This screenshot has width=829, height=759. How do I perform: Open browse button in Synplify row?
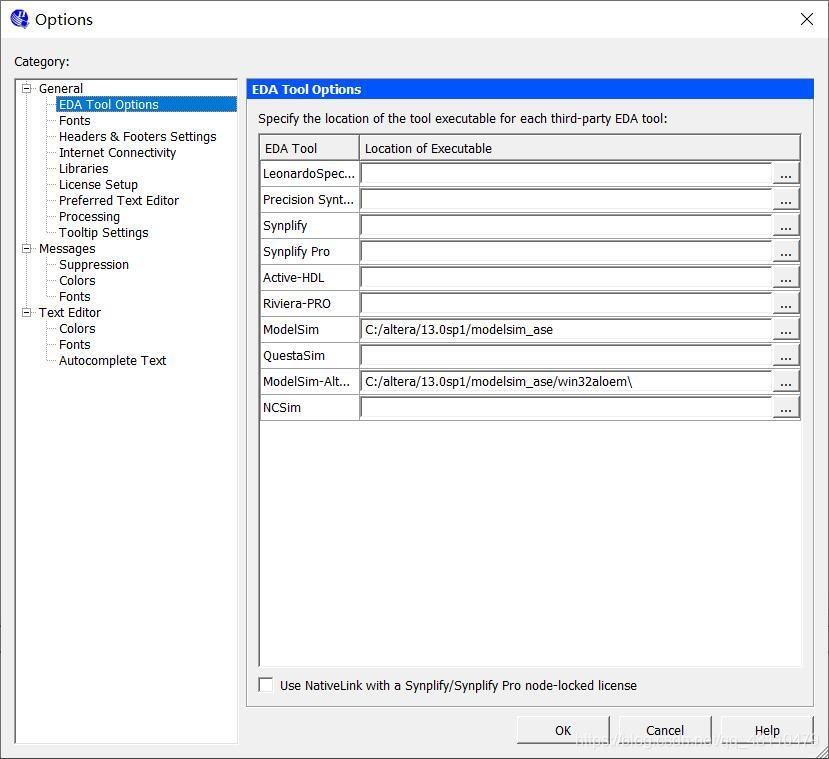(x=786, y=225)
